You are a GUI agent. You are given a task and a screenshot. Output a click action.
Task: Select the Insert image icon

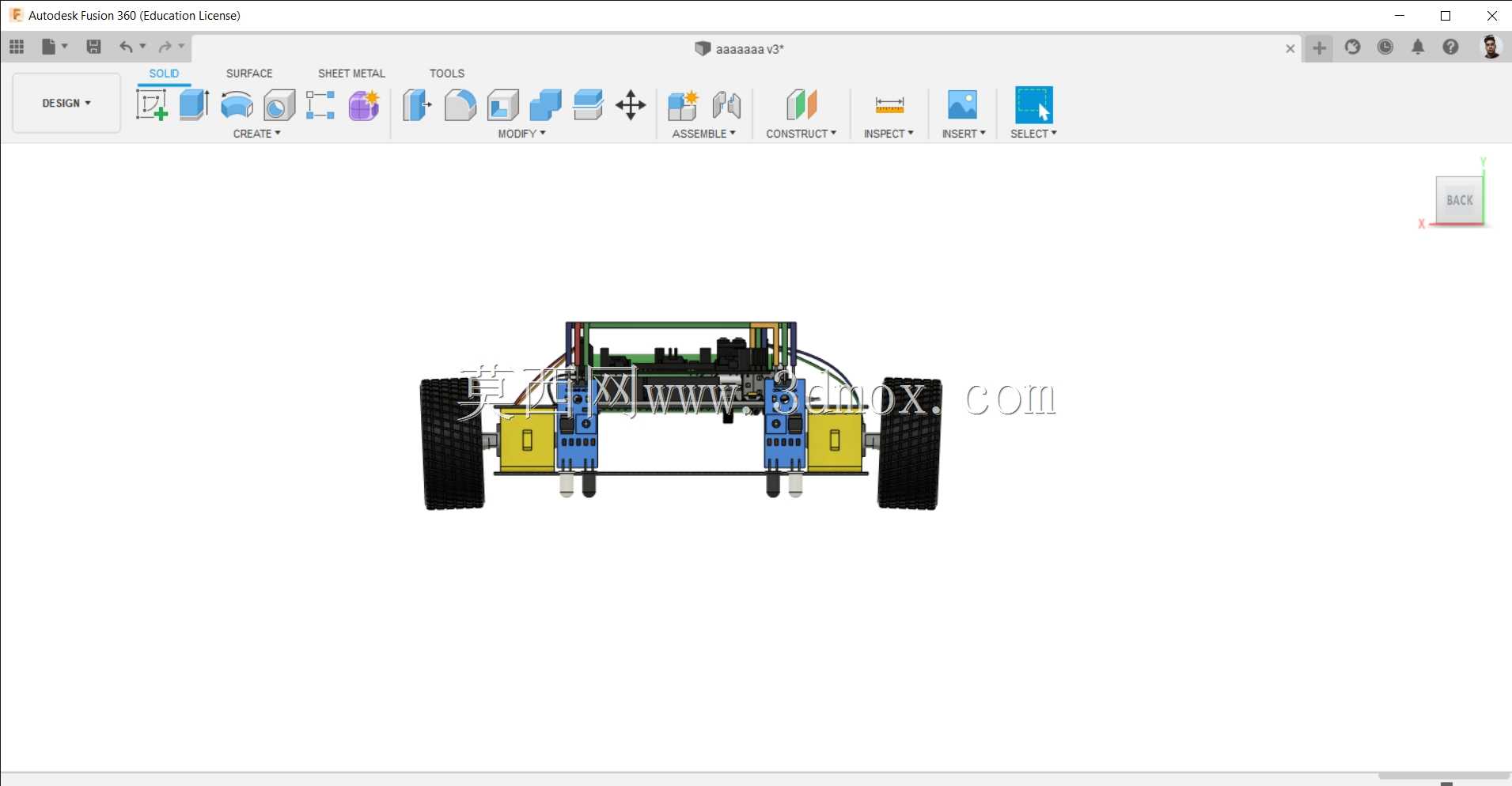pyautogui.click(x=962, y=104)
